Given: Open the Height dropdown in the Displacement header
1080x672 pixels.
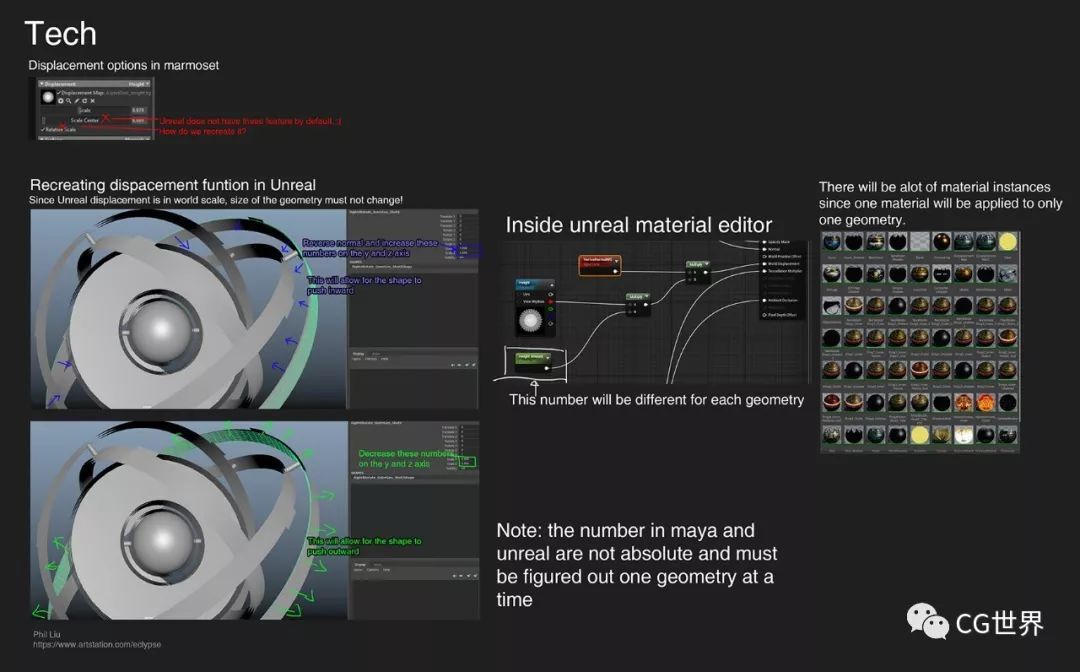Looking at the screenshot, I should (x=139, y=84).
